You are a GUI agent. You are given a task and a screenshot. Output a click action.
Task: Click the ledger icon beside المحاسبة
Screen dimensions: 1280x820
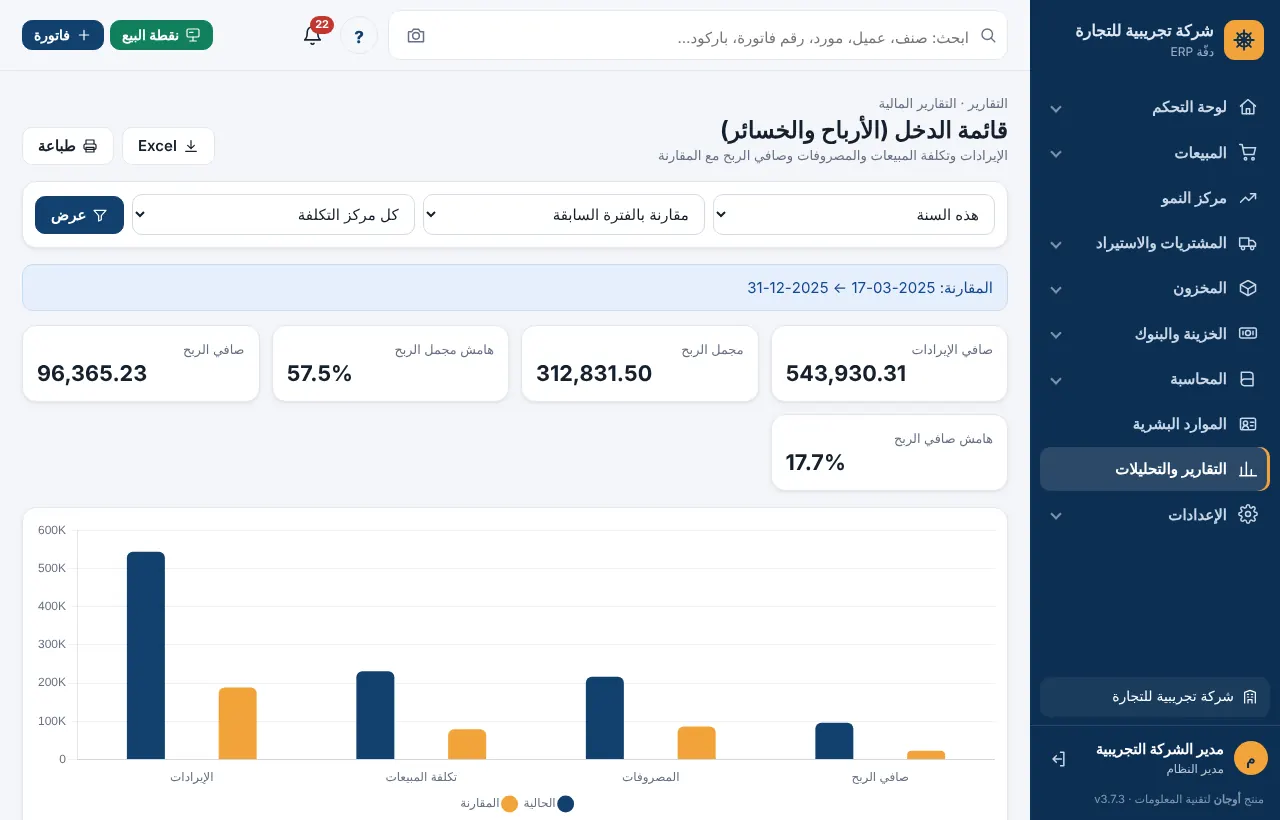pyautogui.click(x=1247, y=379)
